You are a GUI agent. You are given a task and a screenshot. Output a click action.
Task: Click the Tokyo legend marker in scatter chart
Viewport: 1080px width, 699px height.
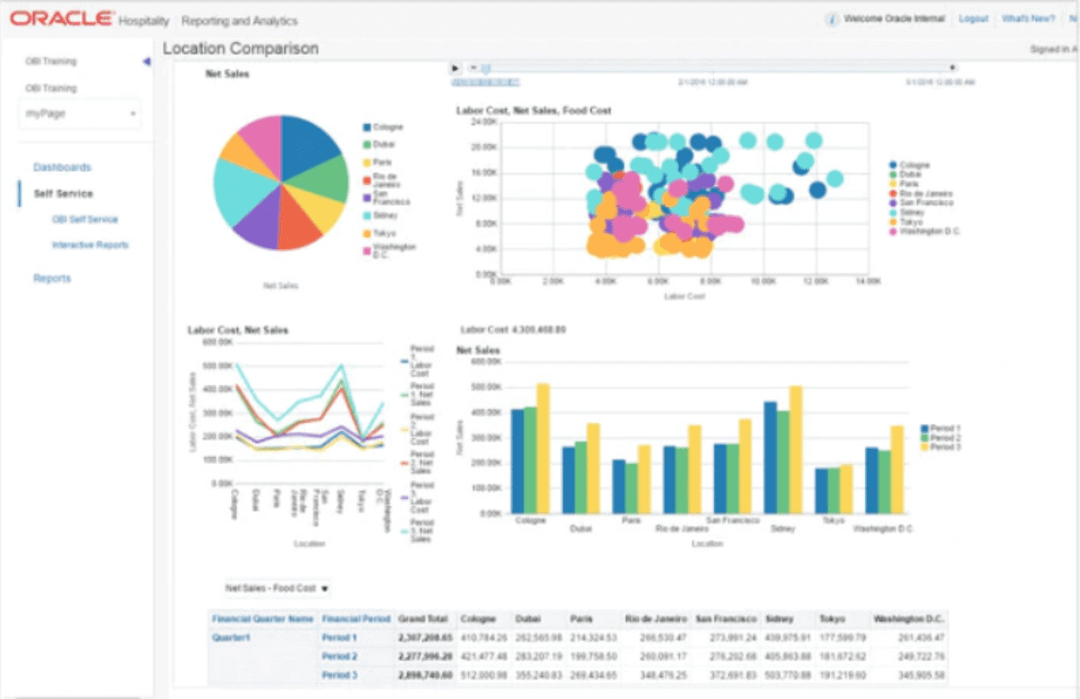(893, 222)
